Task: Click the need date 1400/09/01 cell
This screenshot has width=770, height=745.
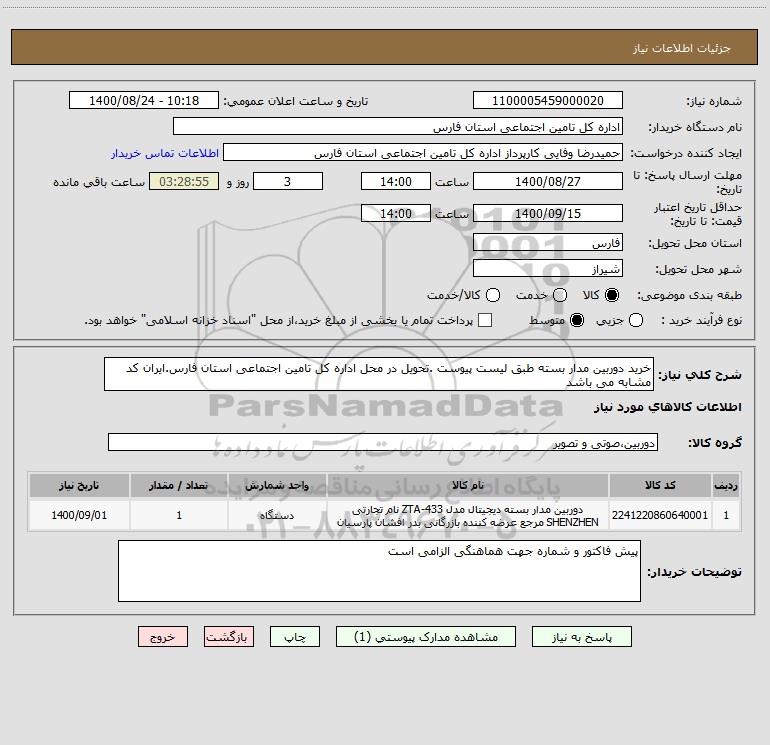Action: coord(79,515)
